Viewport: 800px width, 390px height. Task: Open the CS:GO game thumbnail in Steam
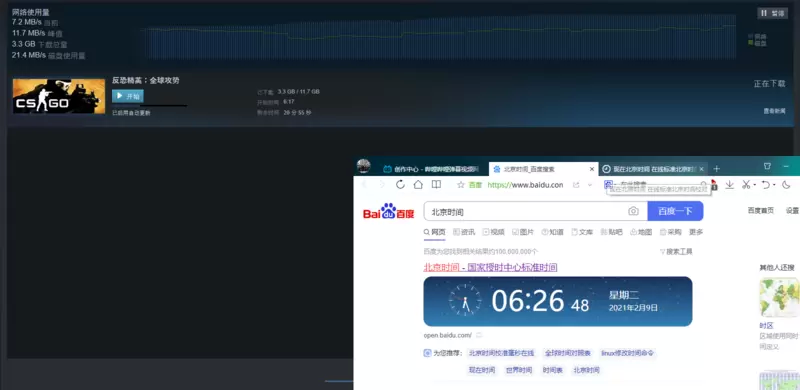[x=59, y=96]
